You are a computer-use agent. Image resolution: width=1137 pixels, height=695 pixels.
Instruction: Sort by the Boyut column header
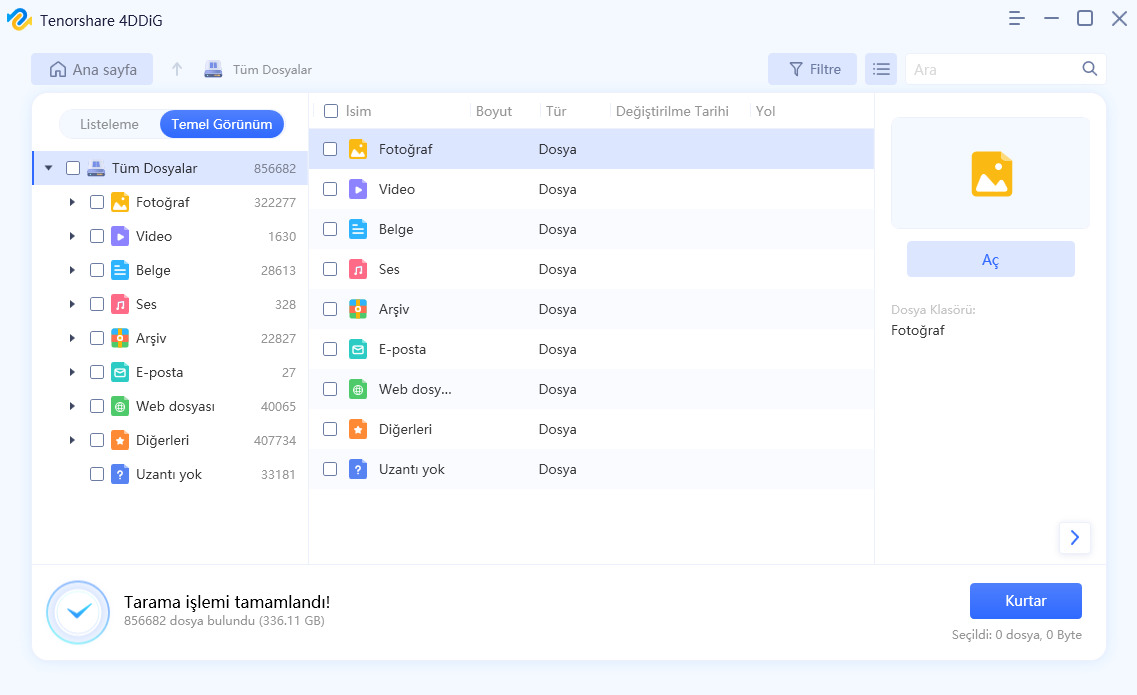coord(494,111)
